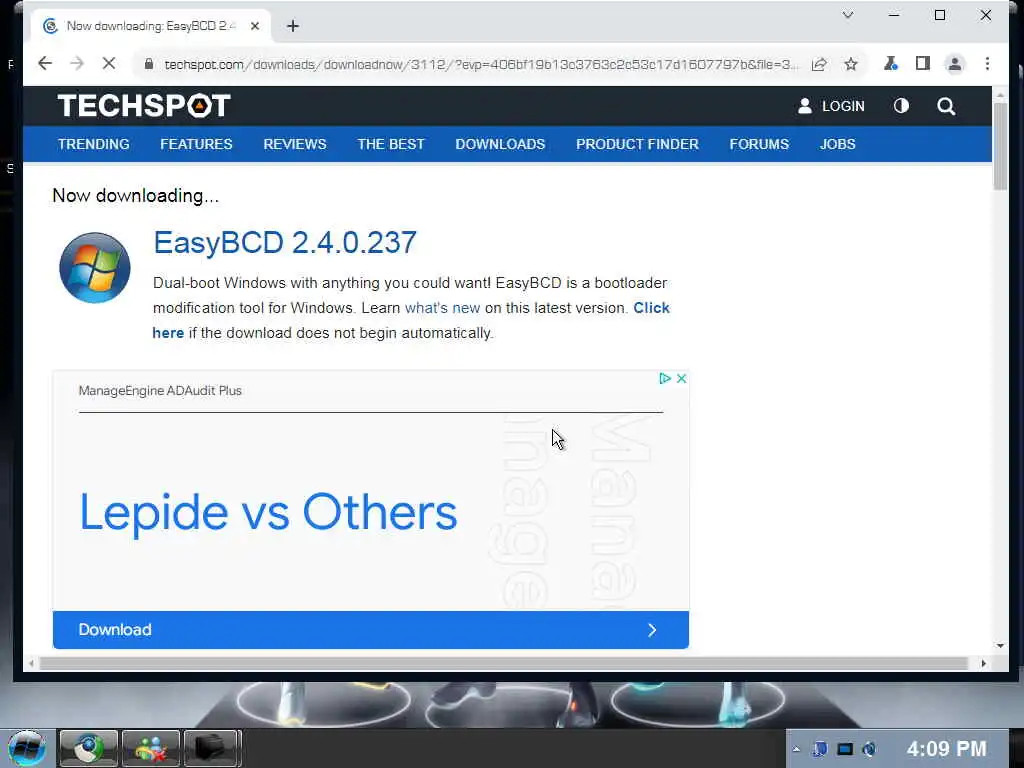Expand the tab search chevron
The width and height of the screenshot is (1024, 768).
pyautogui.click(x=848, y=14)
